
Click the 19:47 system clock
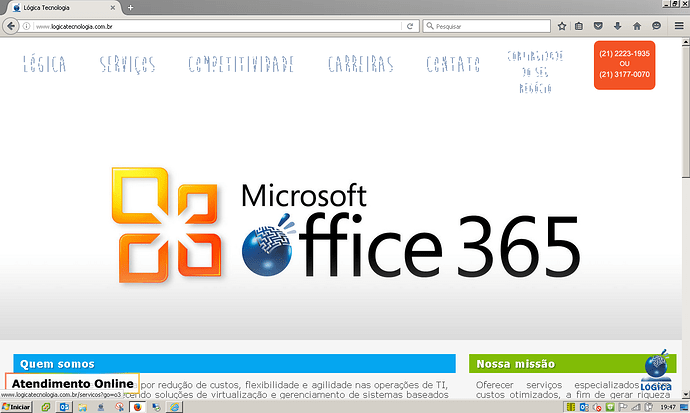(668, 407)
